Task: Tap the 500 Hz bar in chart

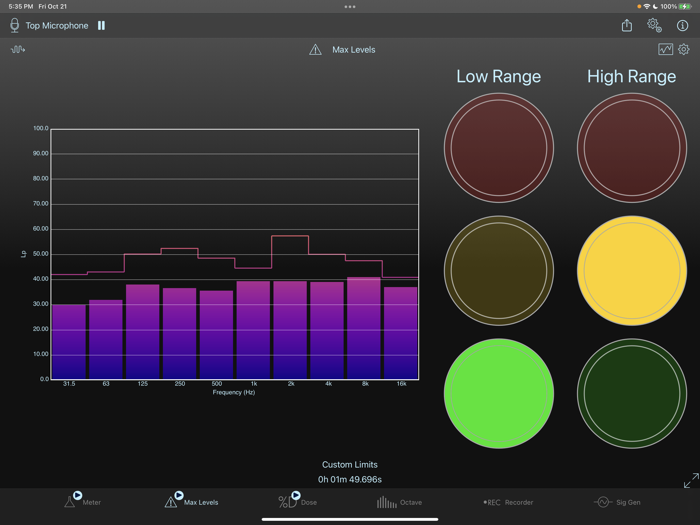Action: [x=217, y=335]
